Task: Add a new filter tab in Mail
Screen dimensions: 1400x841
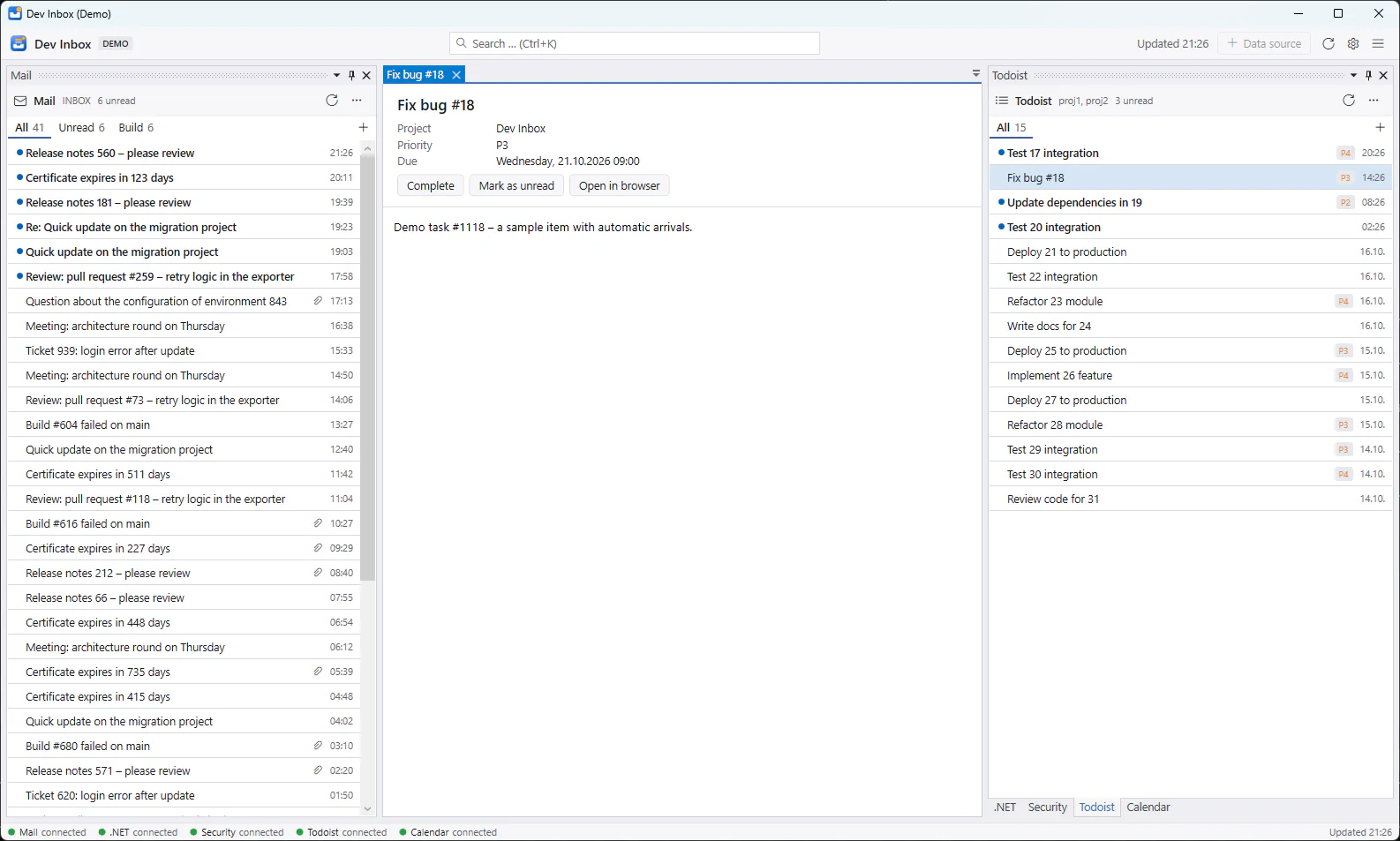Action: pos(363,127)
